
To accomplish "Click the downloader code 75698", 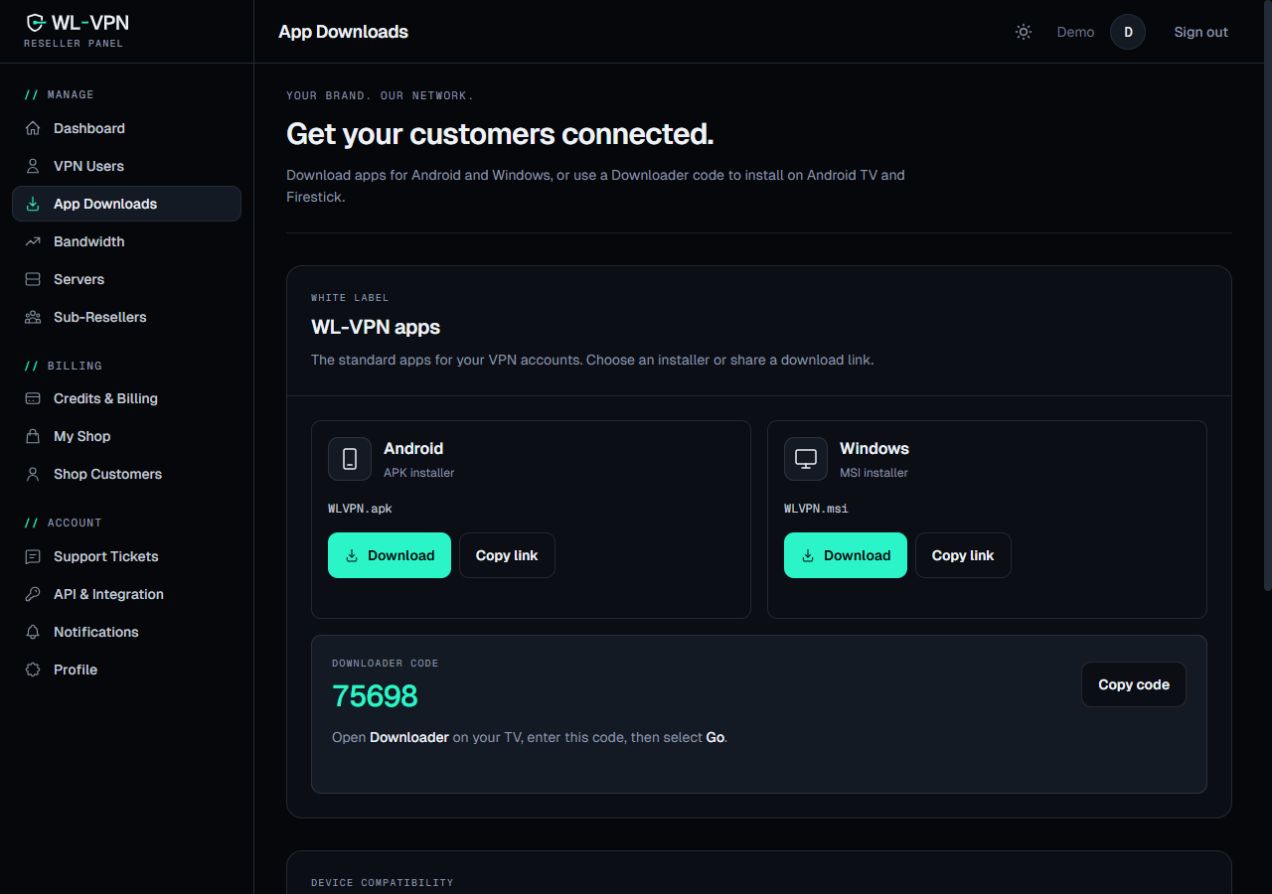I will (x=375, y=696).
